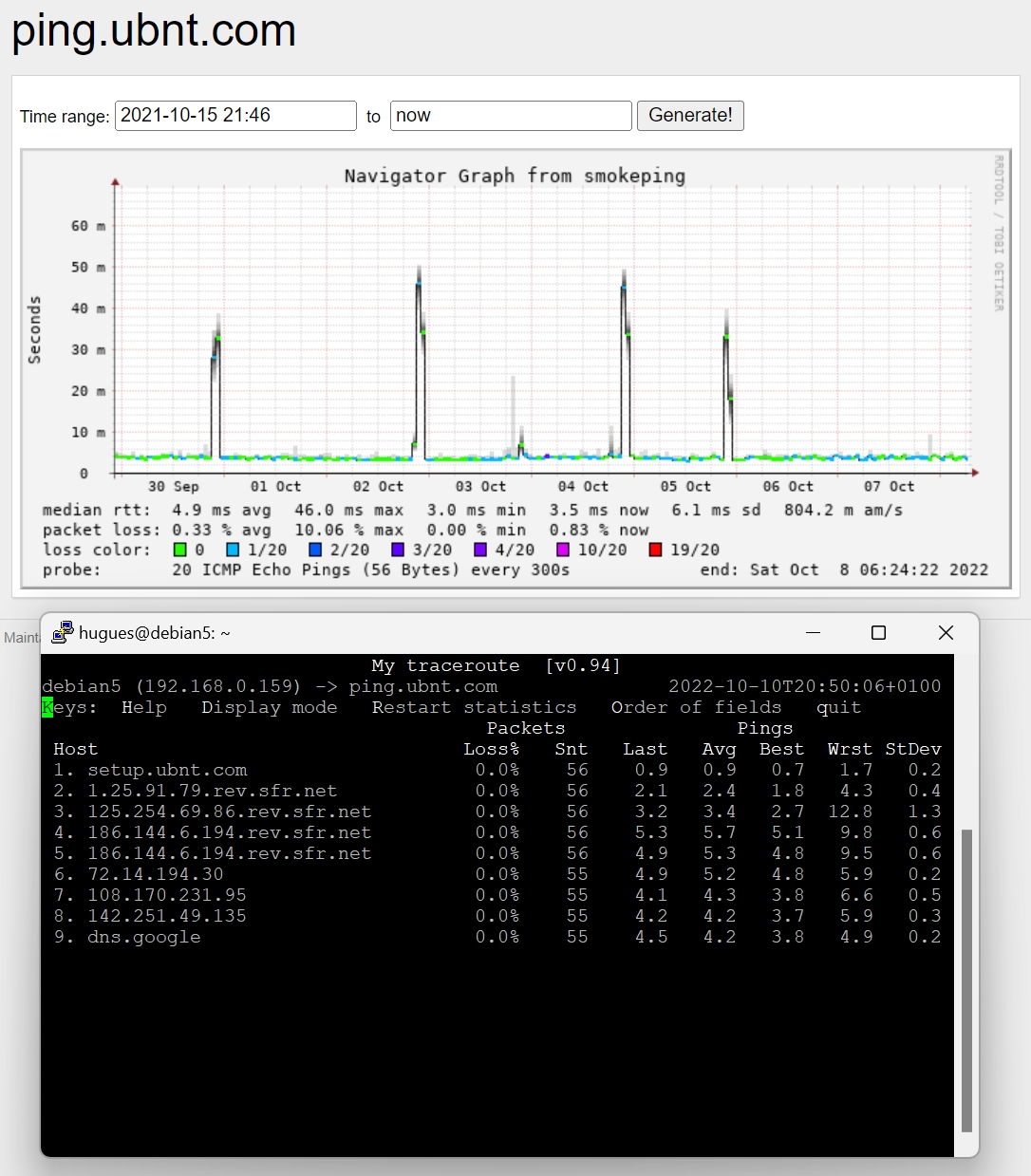Click the blue 2/20 loss color swatch
Image resolution: width=1031 pixels, height=1176 pixels.
coord(315,550)
